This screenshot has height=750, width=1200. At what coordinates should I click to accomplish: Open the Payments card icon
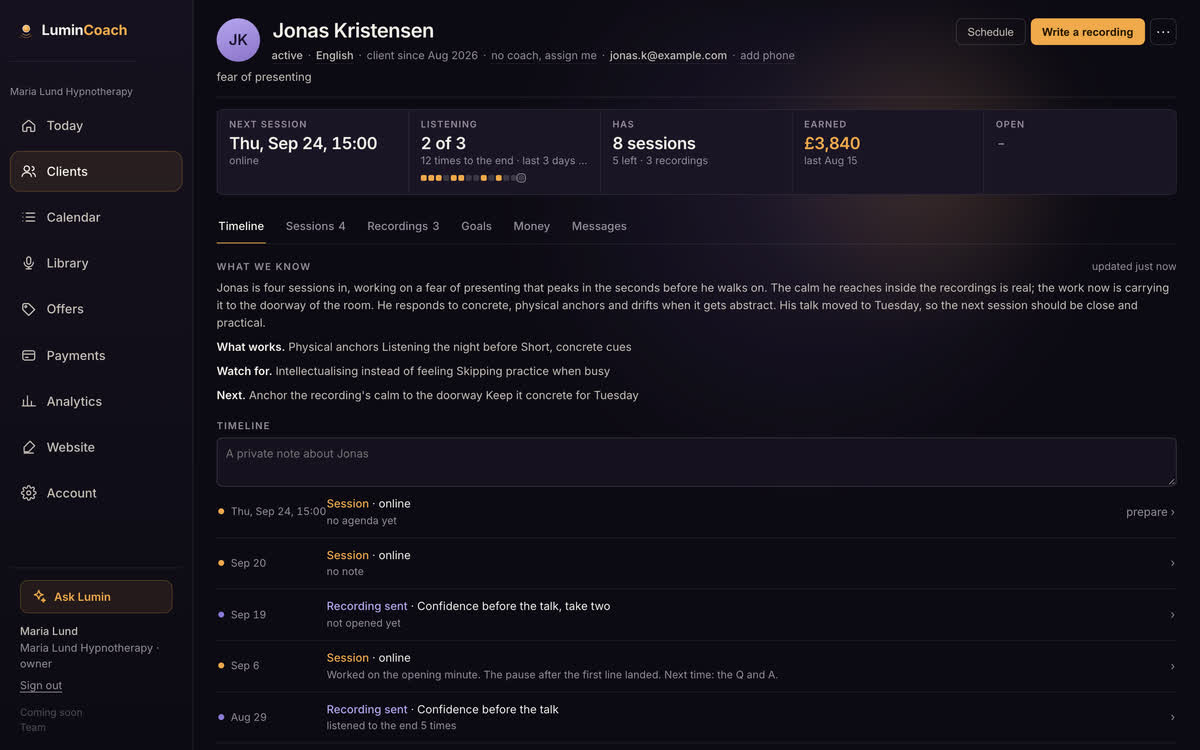[28, 355]
